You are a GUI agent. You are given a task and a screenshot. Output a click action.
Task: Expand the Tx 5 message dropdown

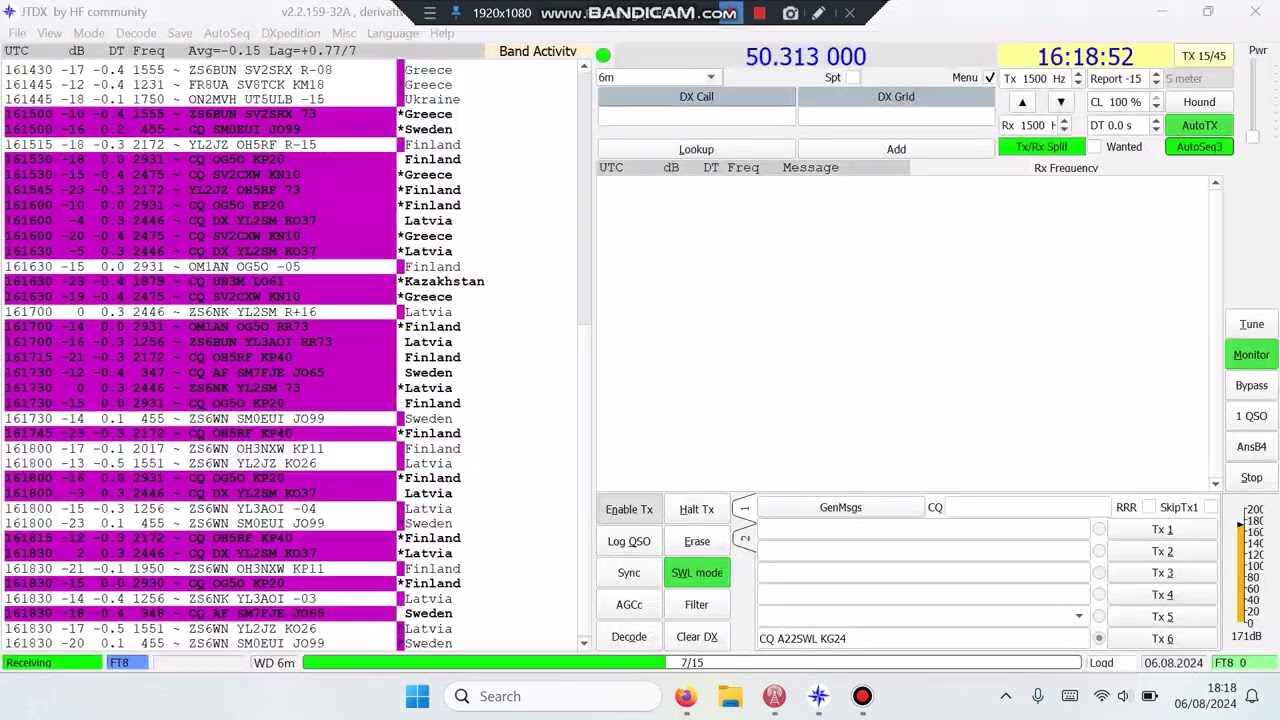1078,616
